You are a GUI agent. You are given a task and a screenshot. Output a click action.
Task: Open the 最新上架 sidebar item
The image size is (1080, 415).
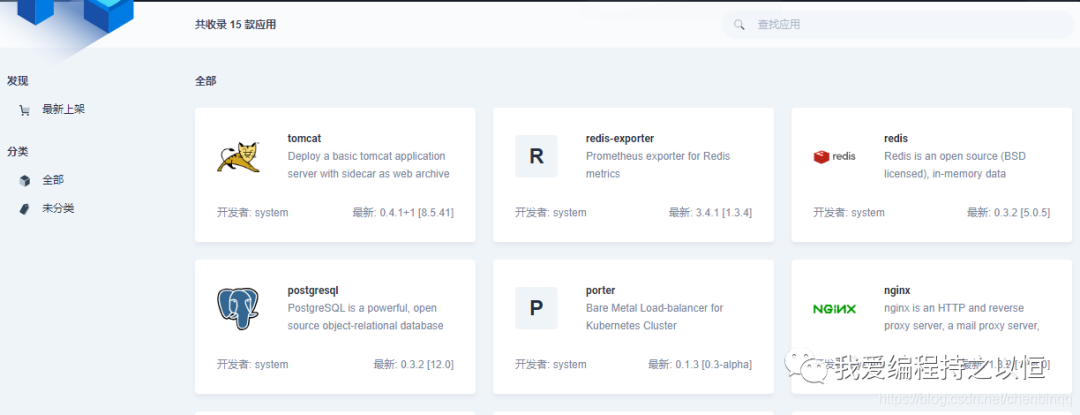point(63,109)
